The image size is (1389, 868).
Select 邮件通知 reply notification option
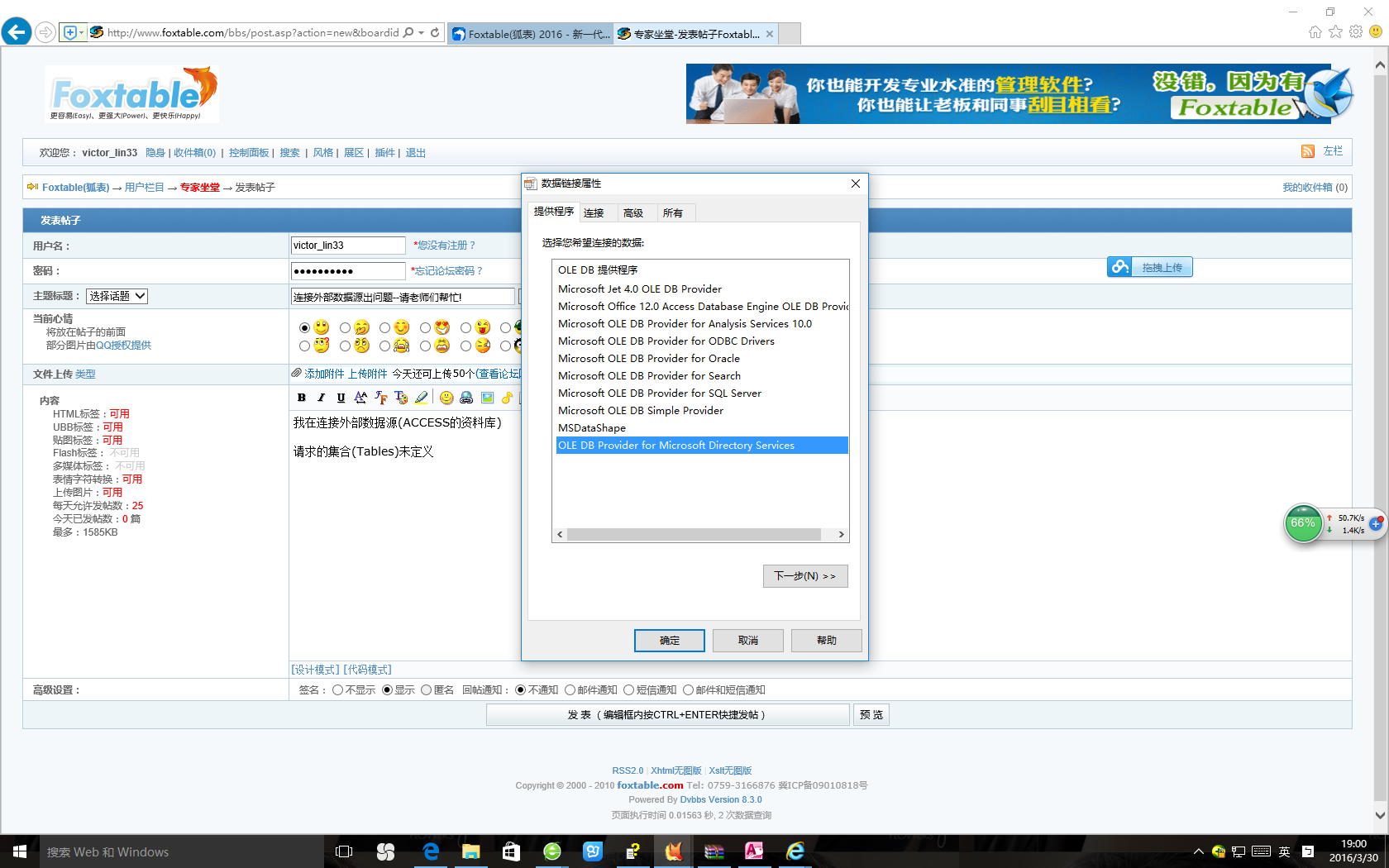click(570, 690)
